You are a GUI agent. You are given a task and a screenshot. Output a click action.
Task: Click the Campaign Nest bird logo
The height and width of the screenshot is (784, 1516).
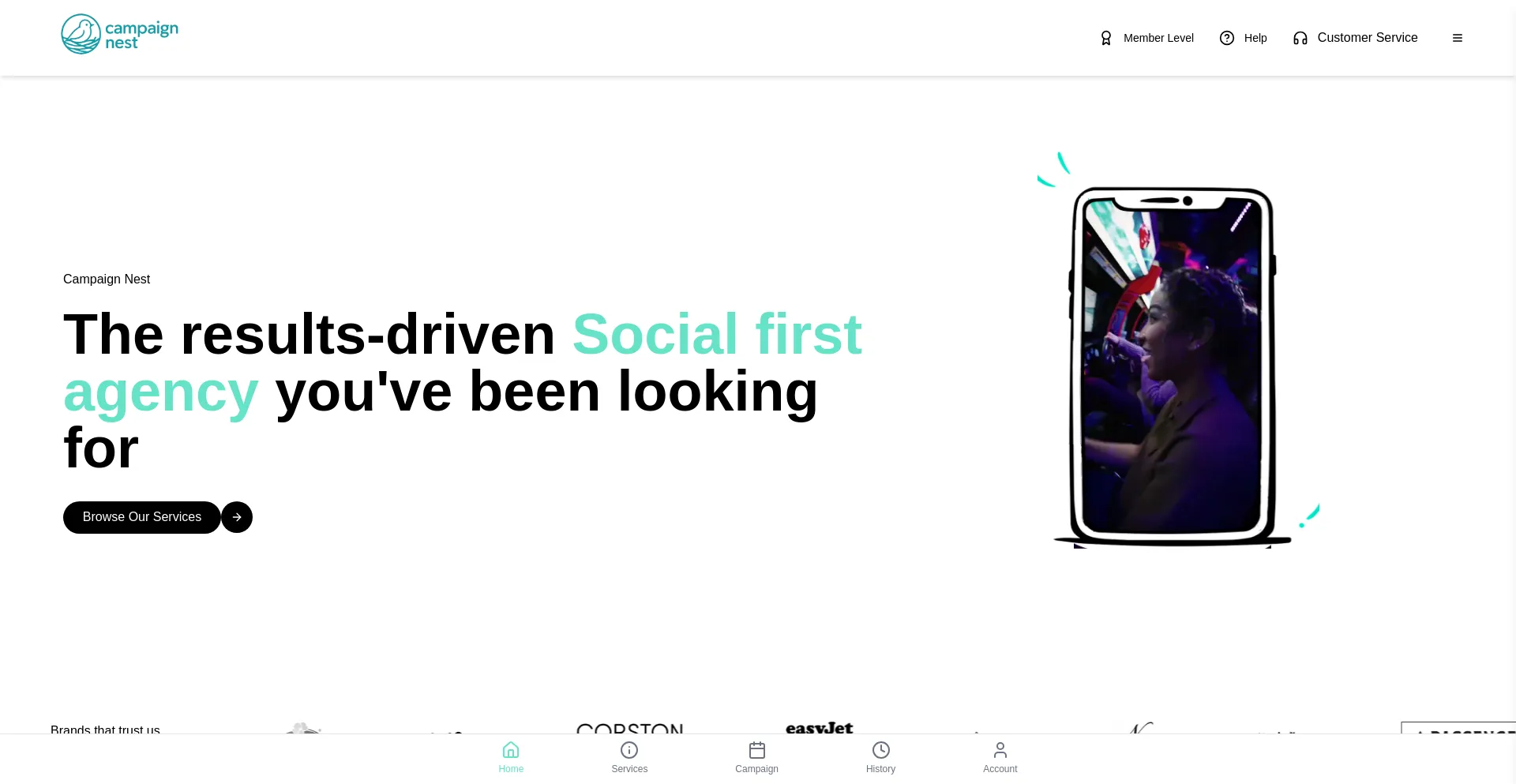pos(120,34)
